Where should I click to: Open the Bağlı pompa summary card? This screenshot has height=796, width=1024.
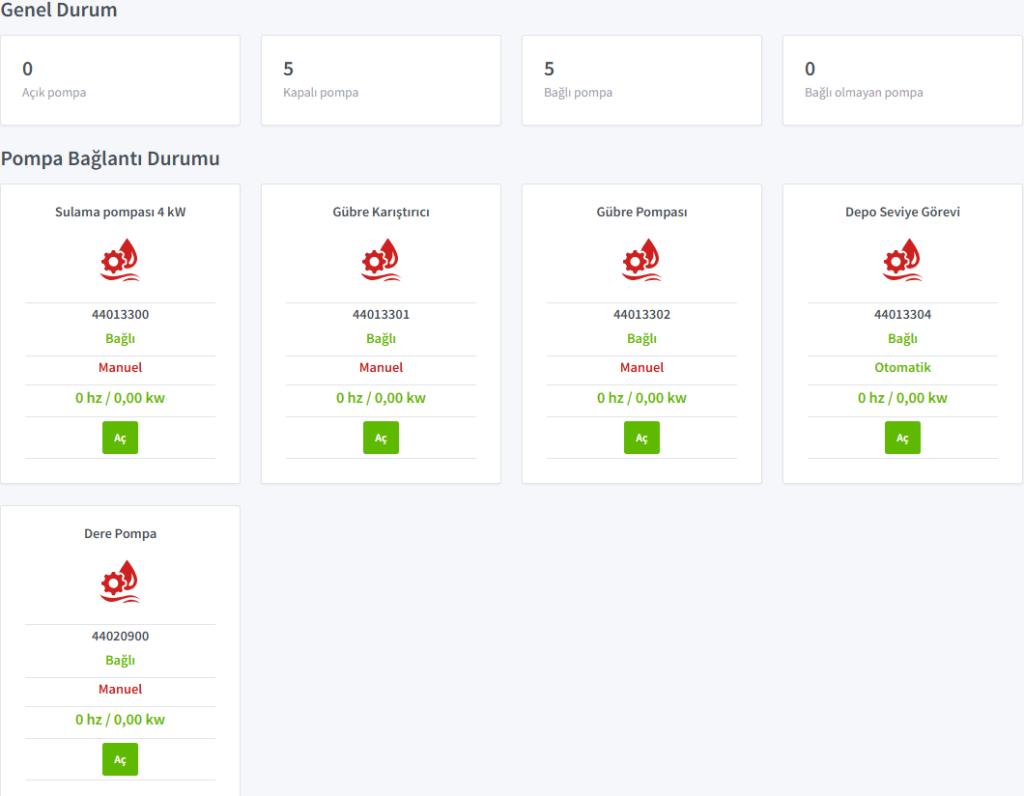[x=642, y=80]
